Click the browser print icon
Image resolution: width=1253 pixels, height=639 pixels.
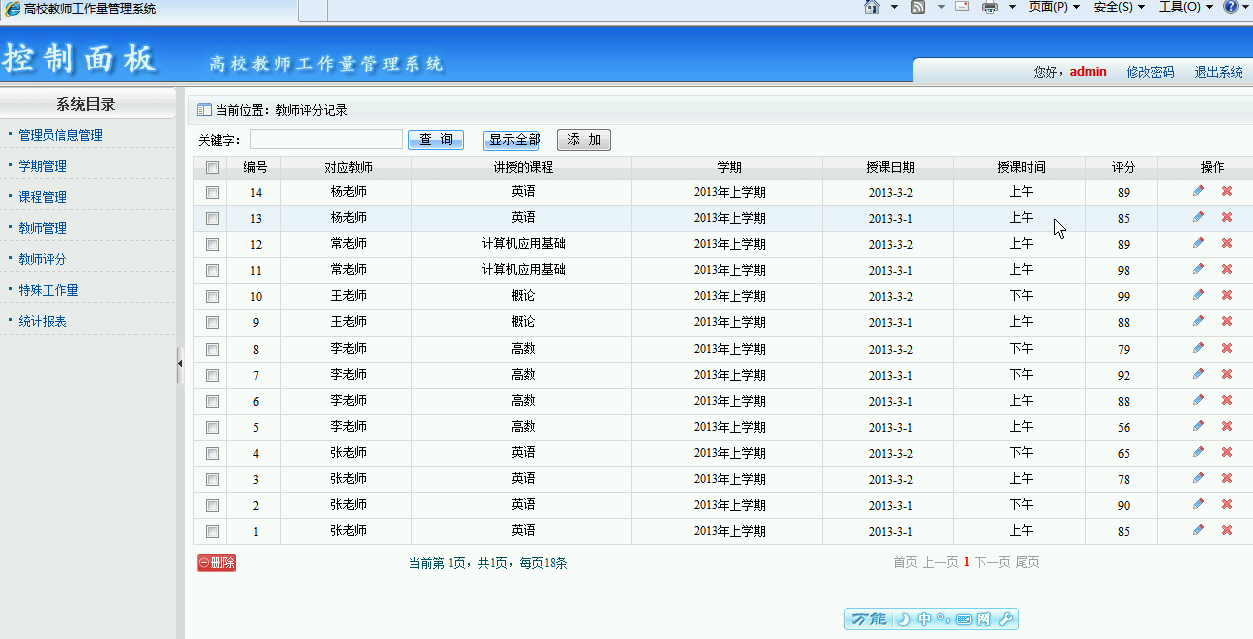point(990,7)
